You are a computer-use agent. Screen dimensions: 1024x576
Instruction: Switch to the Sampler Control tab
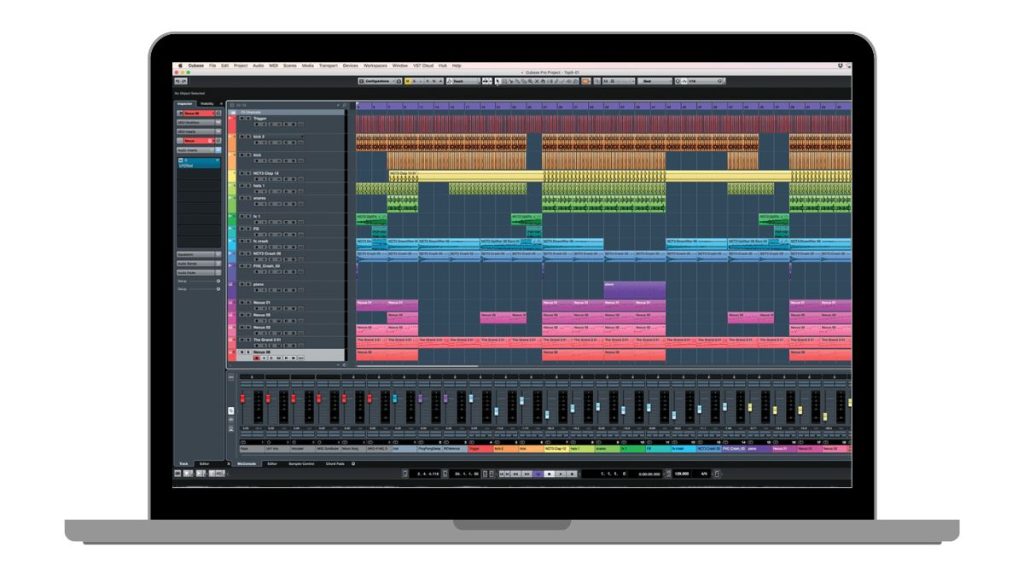301,464
